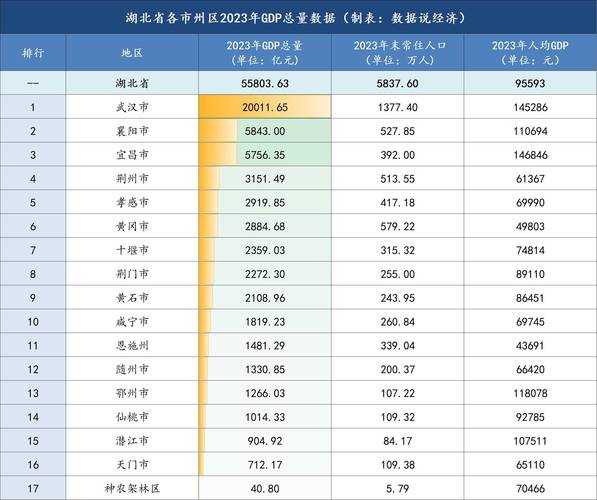
Task: Select the per-capita value 95593
Action: click(530, 83)
